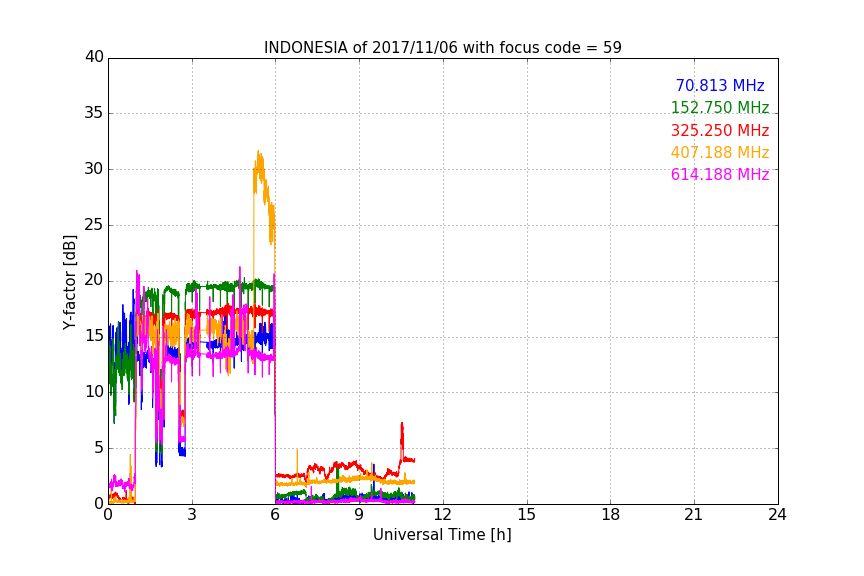Select the 614.188 MHz legend label
This screenshot has width=864, height=576.
tap(720, 174)
